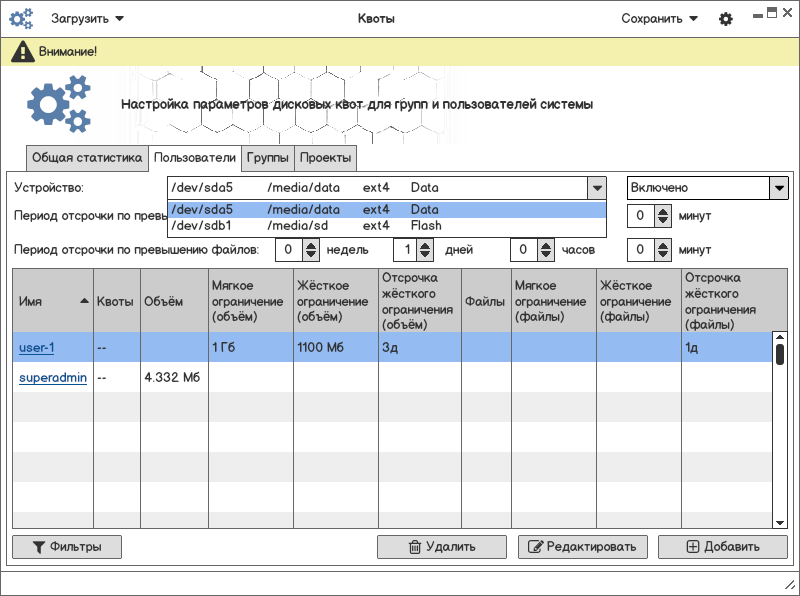Viewport: 800px width, 596px height.
Task: Click the table vertical scrollbar down arrow
Action: (x=780, y=521)
